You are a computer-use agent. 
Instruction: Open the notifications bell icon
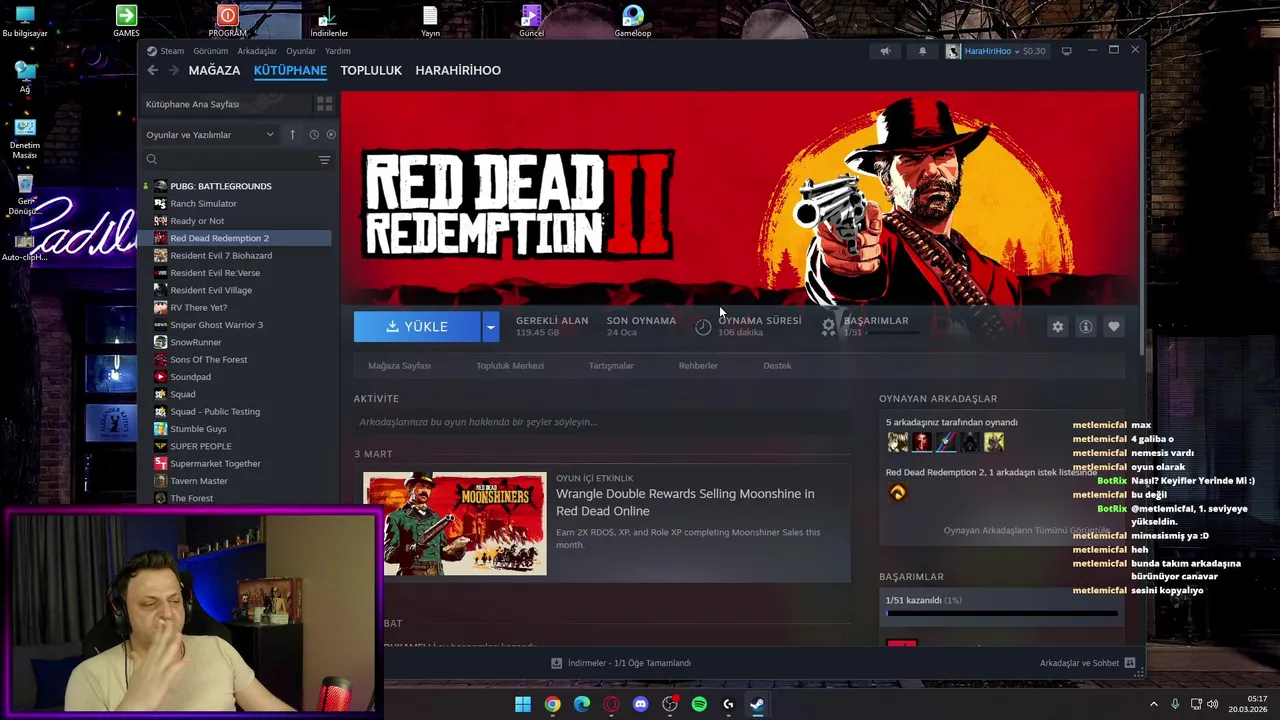coord(922,51)
